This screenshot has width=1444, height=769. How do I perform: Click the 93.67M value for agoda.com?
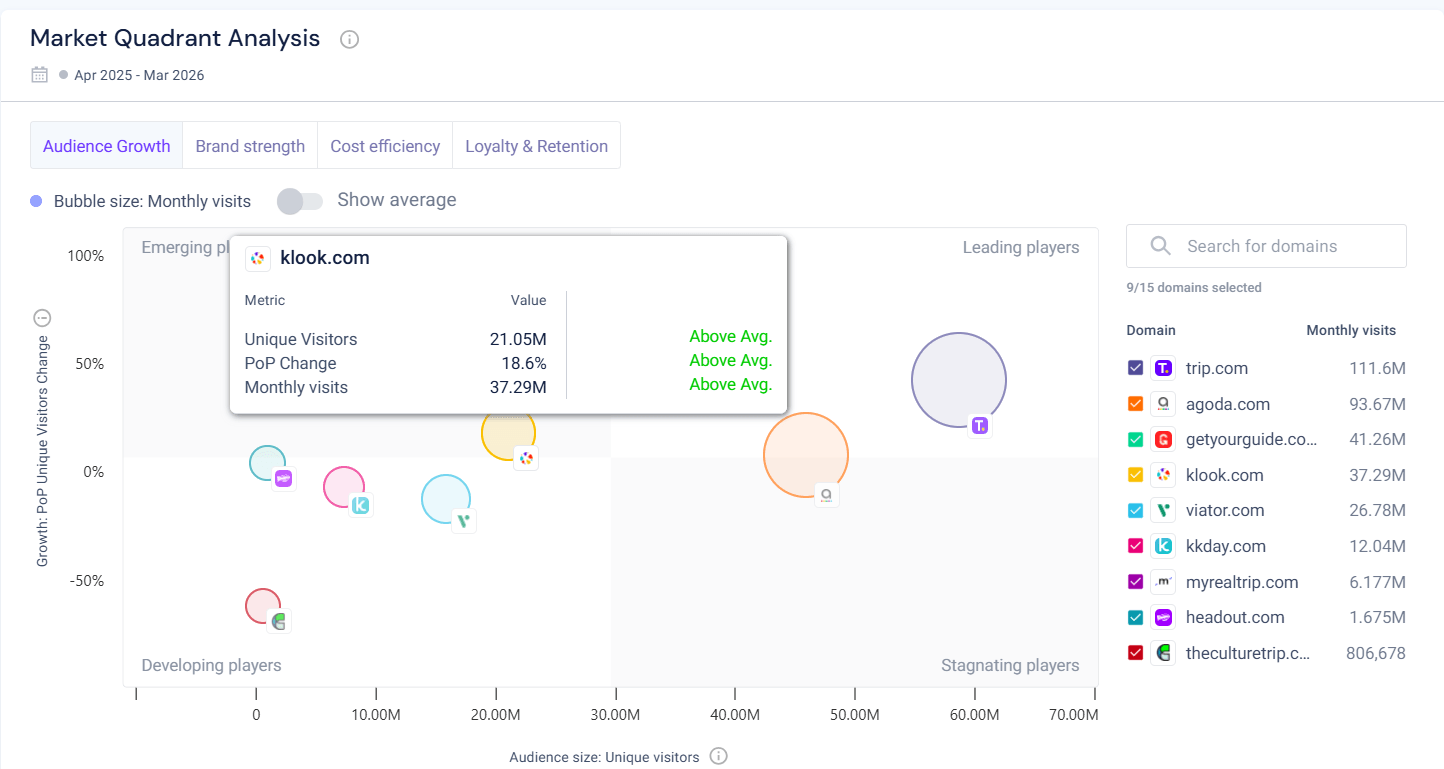pos(1377,404)
